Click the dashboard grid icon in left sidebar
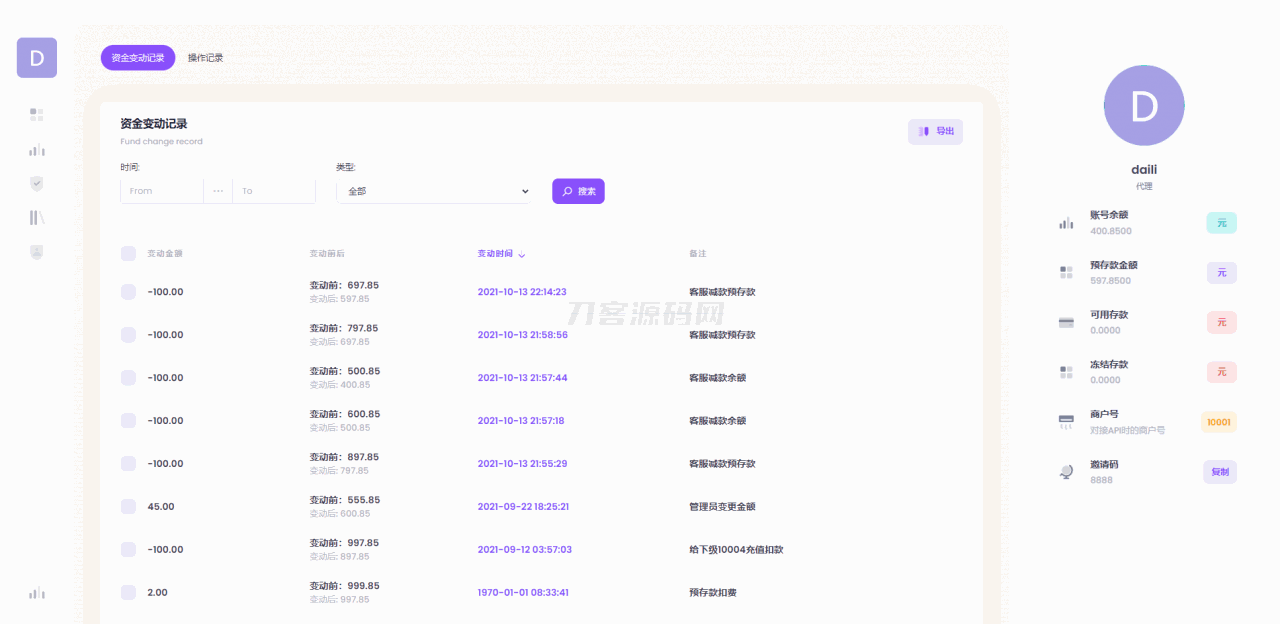 [37, 115]
